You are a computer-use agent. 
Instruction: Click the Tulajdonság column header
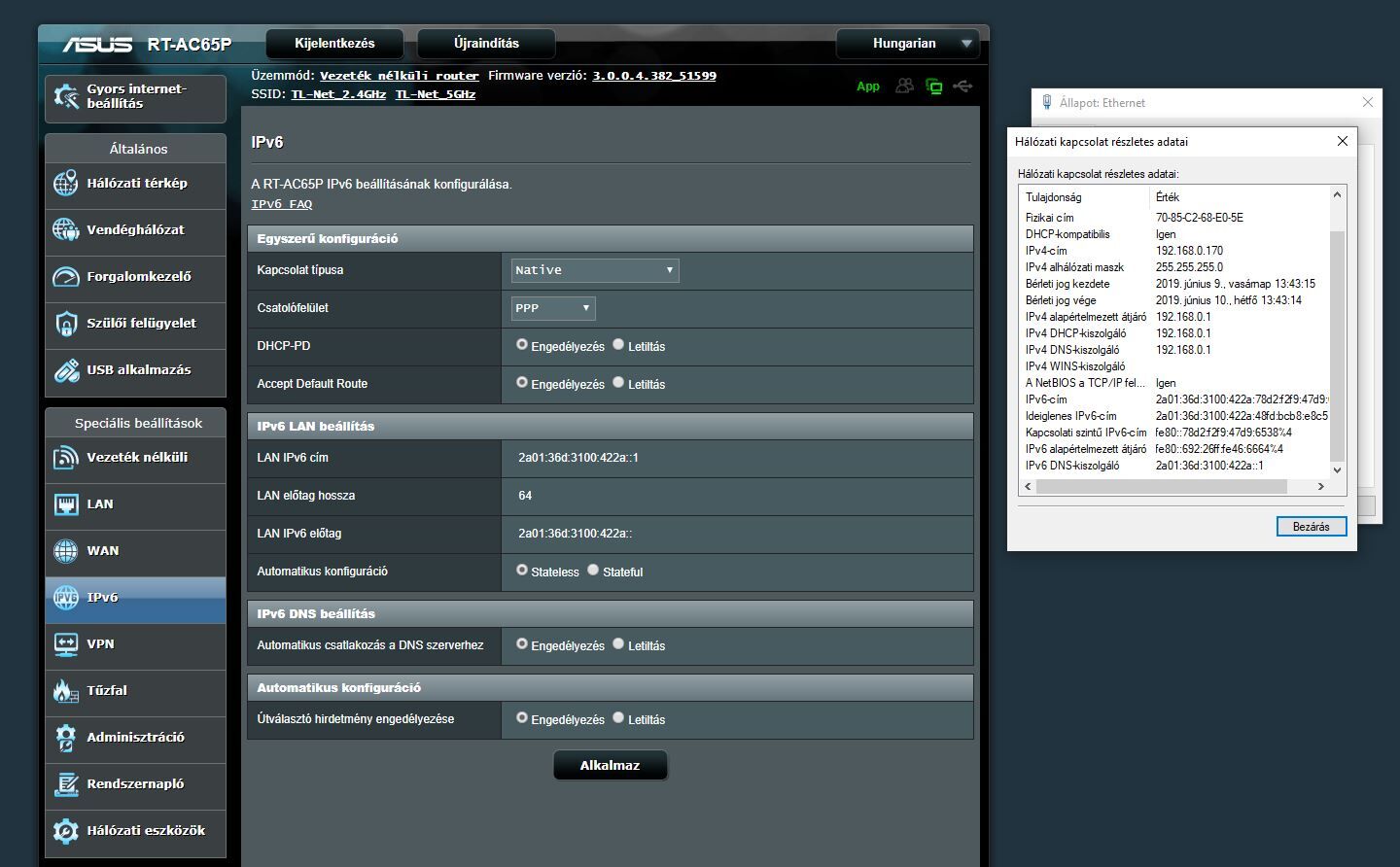(1084, 196)
